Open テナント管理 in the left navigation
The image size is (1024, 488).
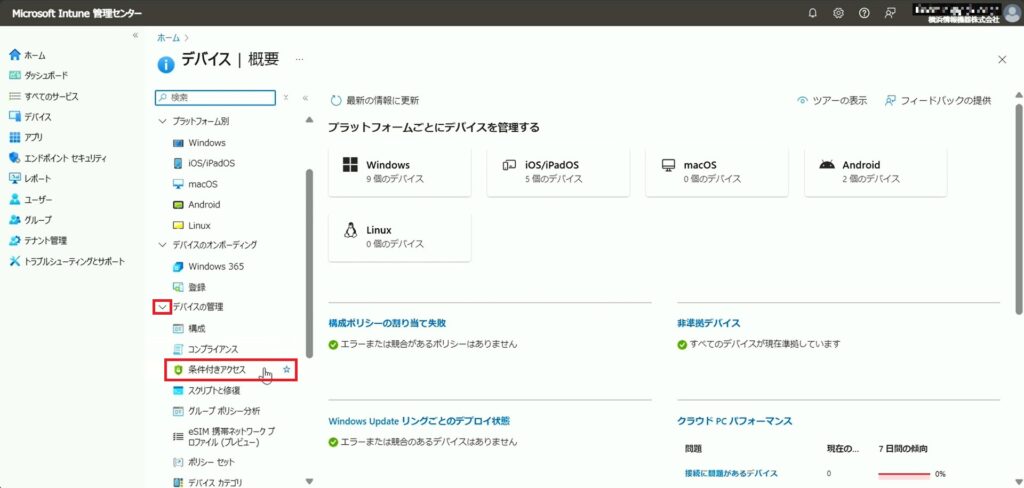38,240
